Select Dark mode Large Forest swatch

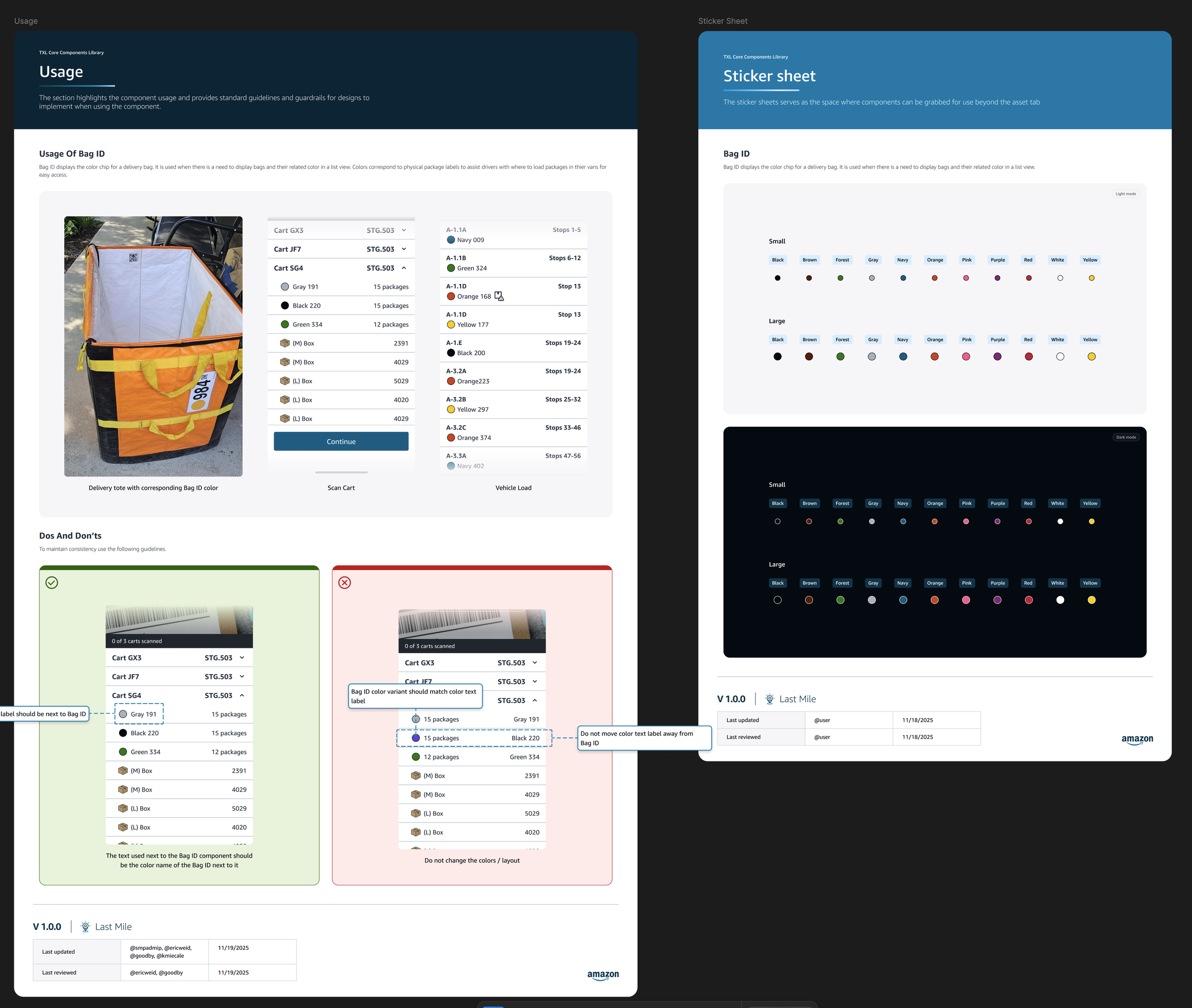(x=840, y=600)
